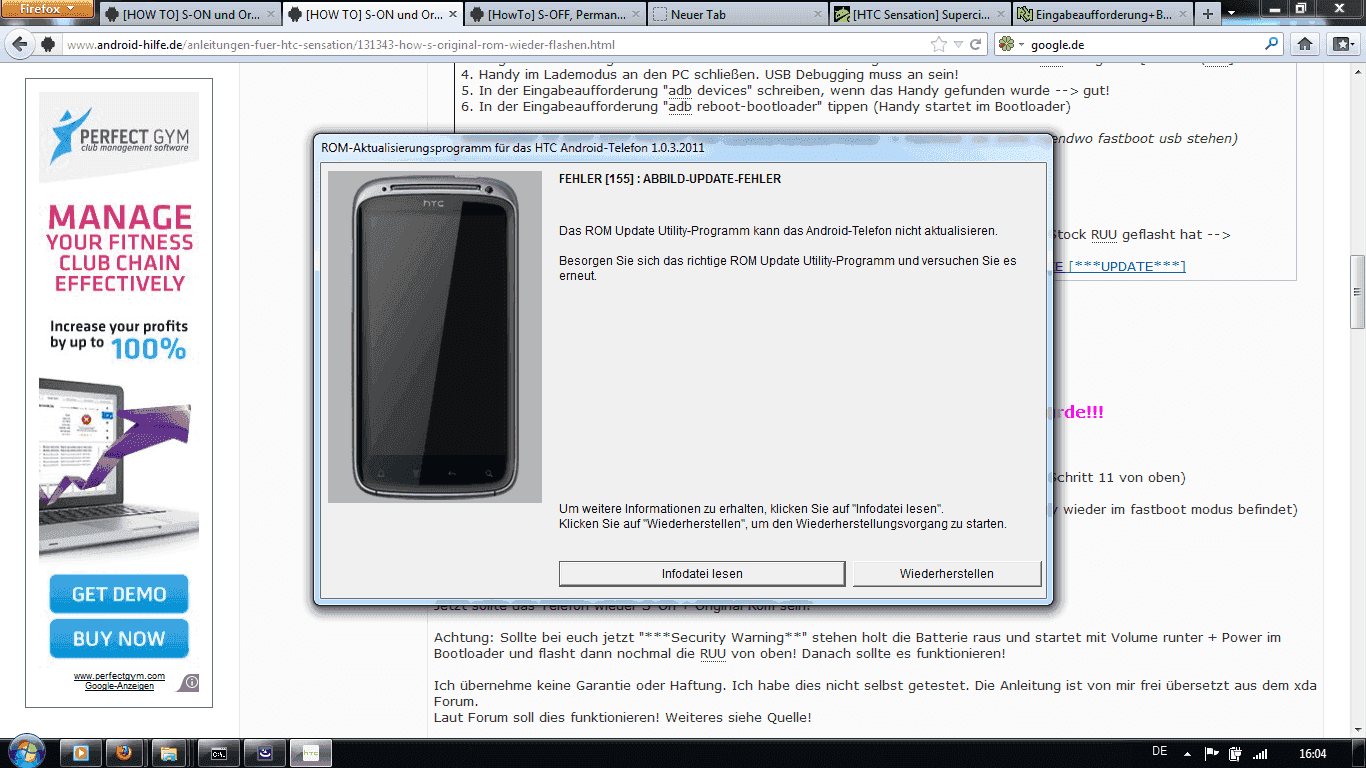Choose search engine from search bar dropdown
Viewport: 1366px width, 768px height.
click(x=1011, y=45)
